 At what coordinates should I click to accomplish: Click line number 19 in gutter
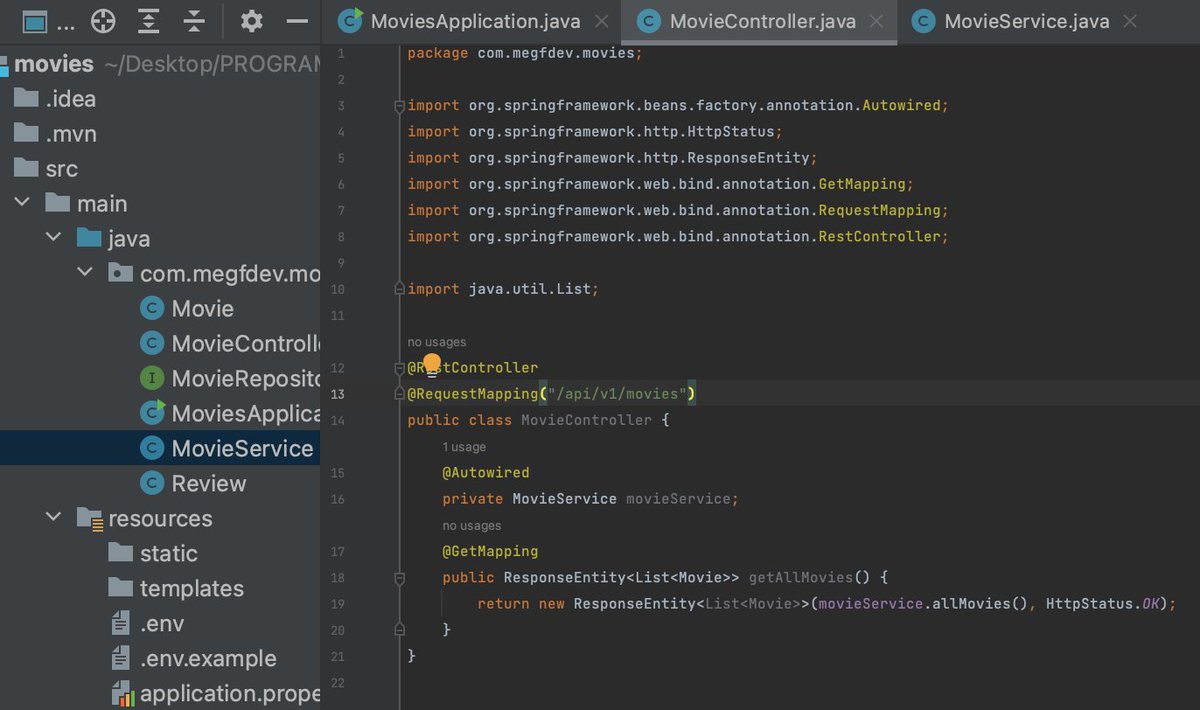pos(338,604)
